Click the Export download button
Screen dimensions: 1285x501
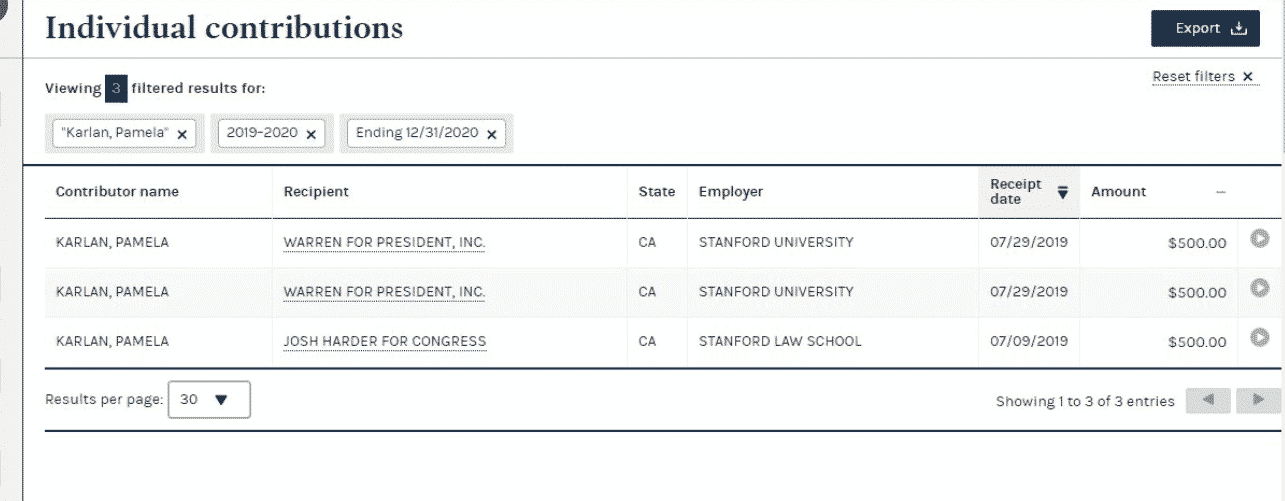coord(1205,28)
